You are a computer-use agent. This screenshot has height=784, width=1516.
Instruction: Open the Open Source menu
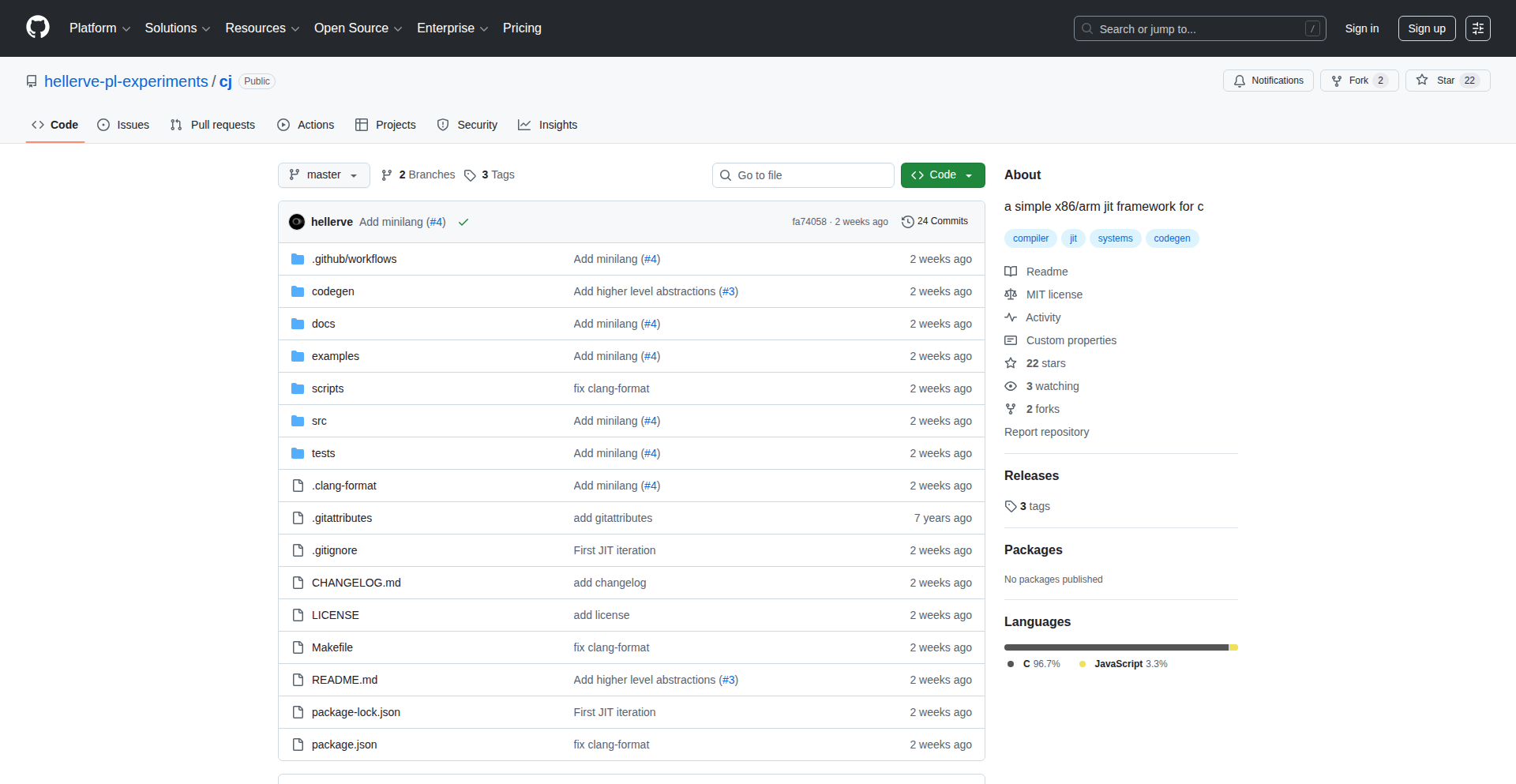tap(358, 28)
